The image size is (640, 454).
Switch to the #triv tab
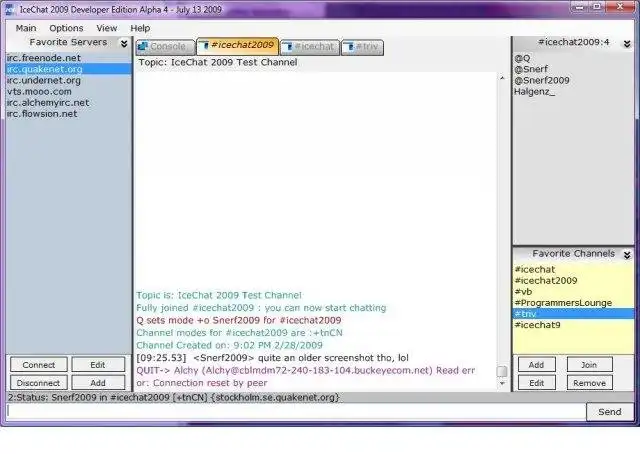pyautogui.click(x=362, y=47)
